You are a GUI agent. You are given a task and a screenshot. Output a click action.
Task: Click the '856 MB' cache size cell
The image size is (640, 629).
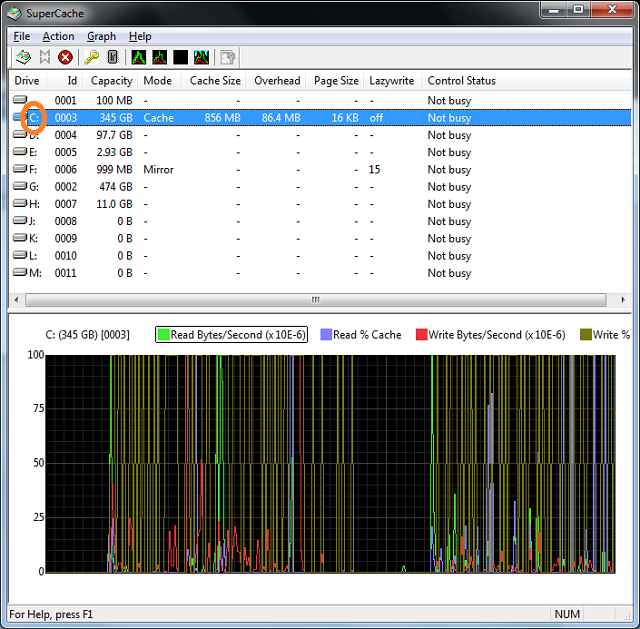222,118
